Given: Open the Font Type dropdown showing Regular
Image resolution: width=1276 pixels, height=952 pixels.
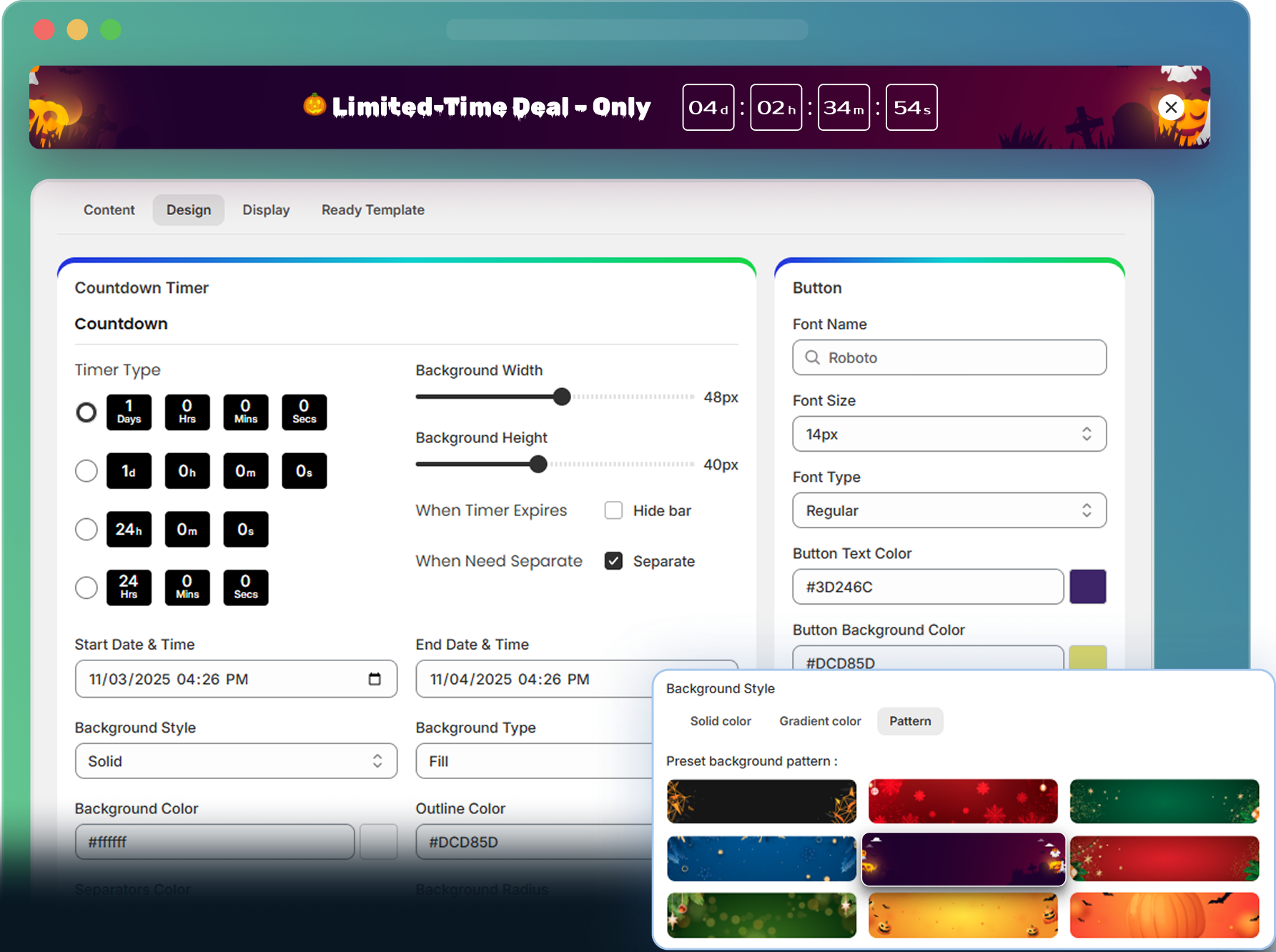Looking at the screenshot, I should 949,510.
